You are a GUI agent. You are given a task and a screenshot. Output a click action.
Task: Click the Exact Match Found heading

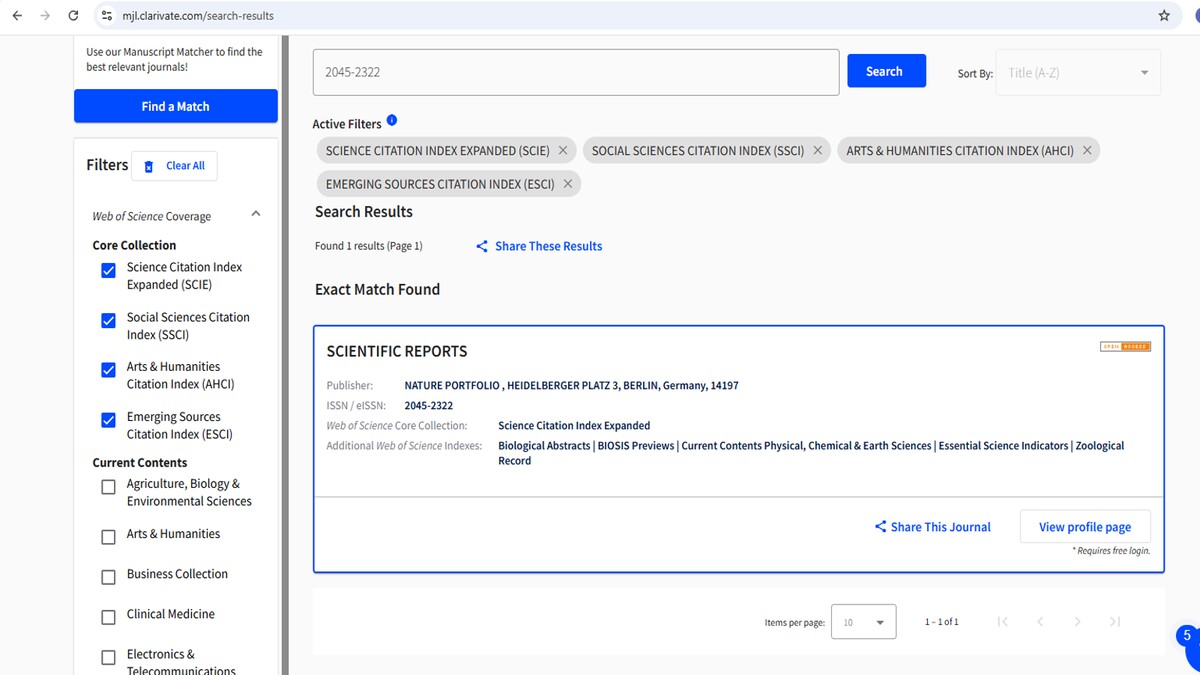377,289
